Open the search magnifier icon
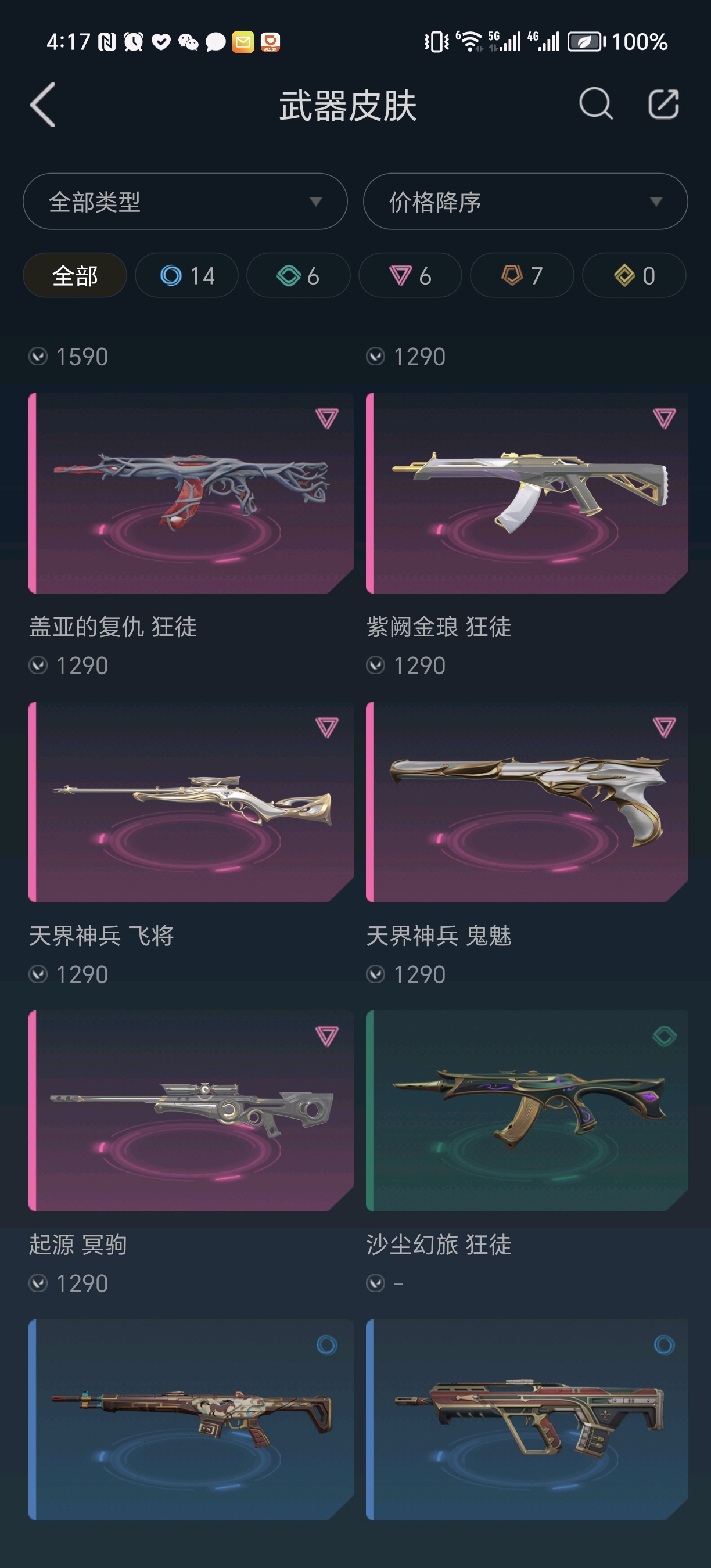This screenshot has width=711, height=1568. click(x=595, y=104)
